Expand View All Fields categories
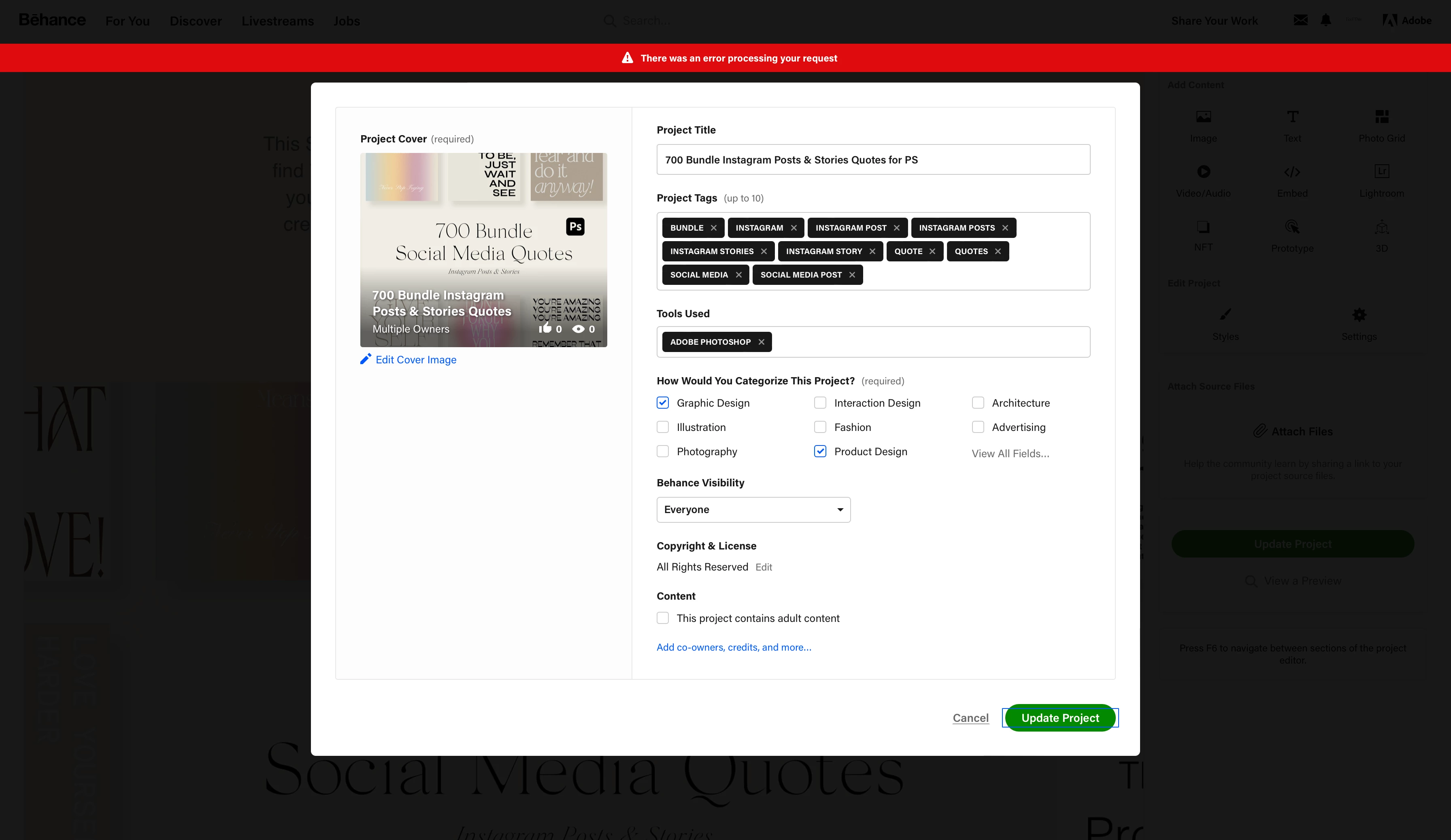Viewport: 1451px width, 840px height. coord(1010,453)
